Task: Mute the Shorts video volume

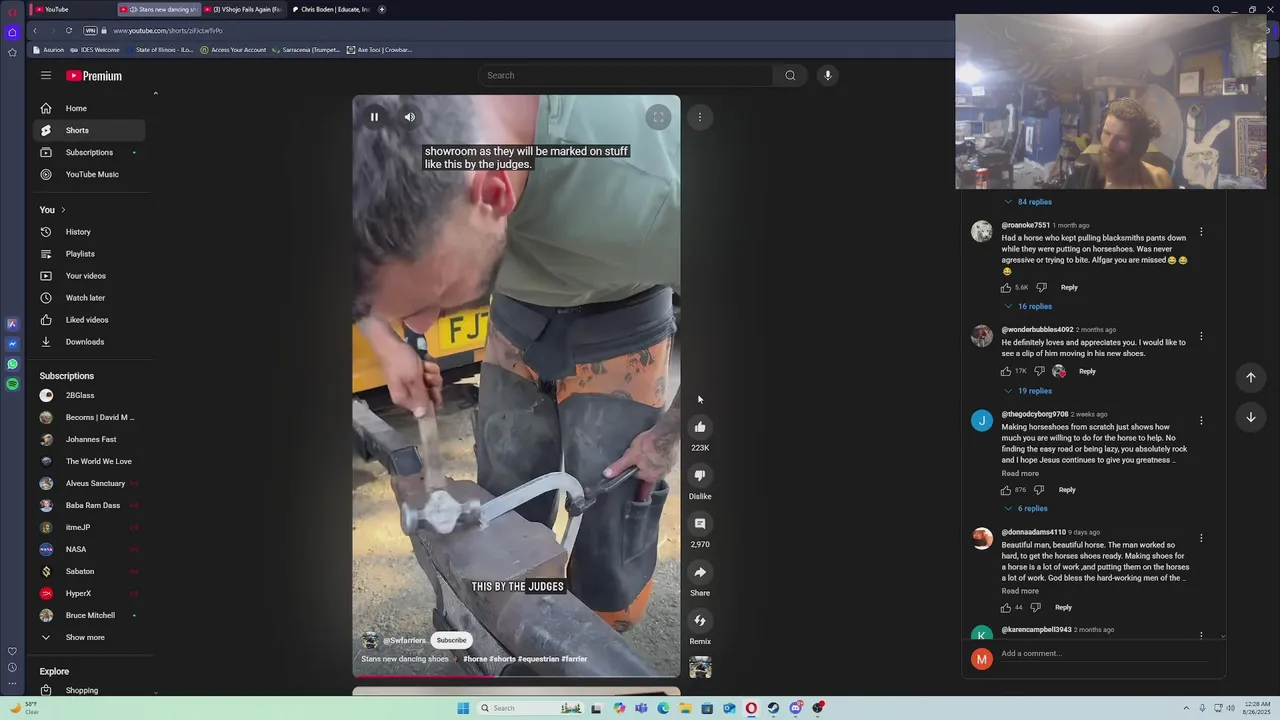Action: (409, 117)
